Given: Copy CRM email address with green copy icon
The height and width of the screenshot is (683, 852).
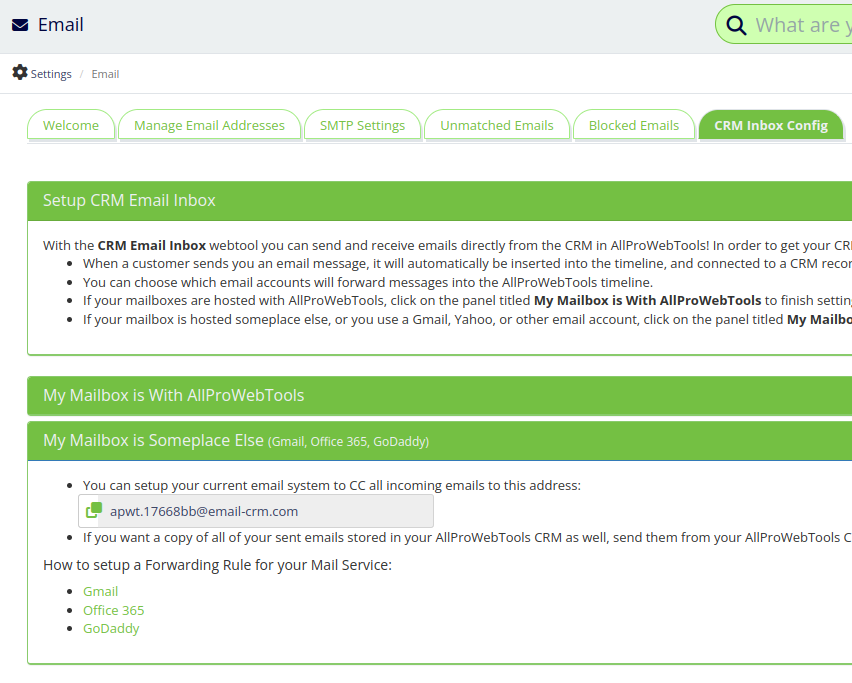Looking at the screenshot, I should (x=94, y=511).
